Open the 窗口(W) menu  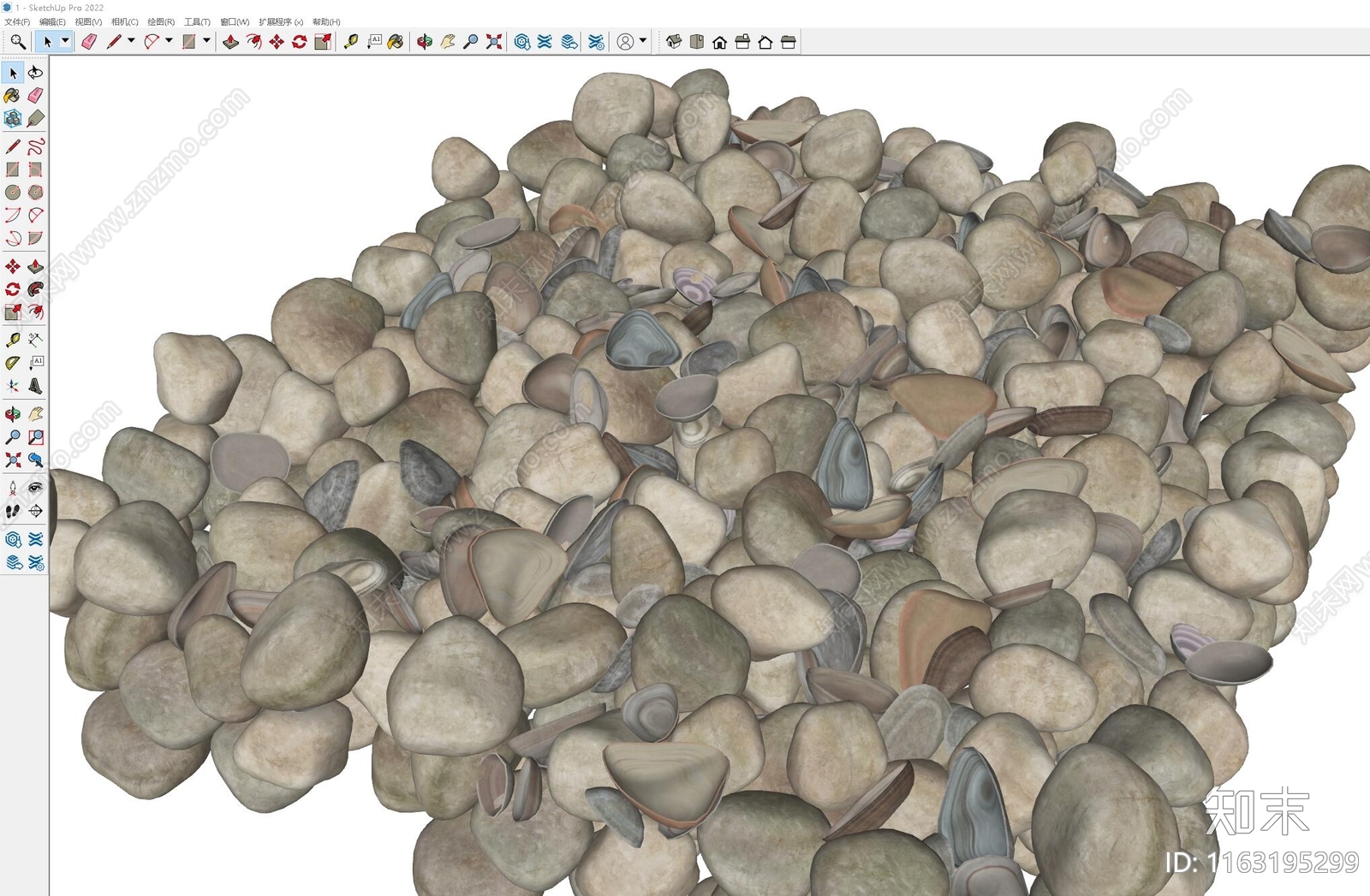tap(235, 22)
